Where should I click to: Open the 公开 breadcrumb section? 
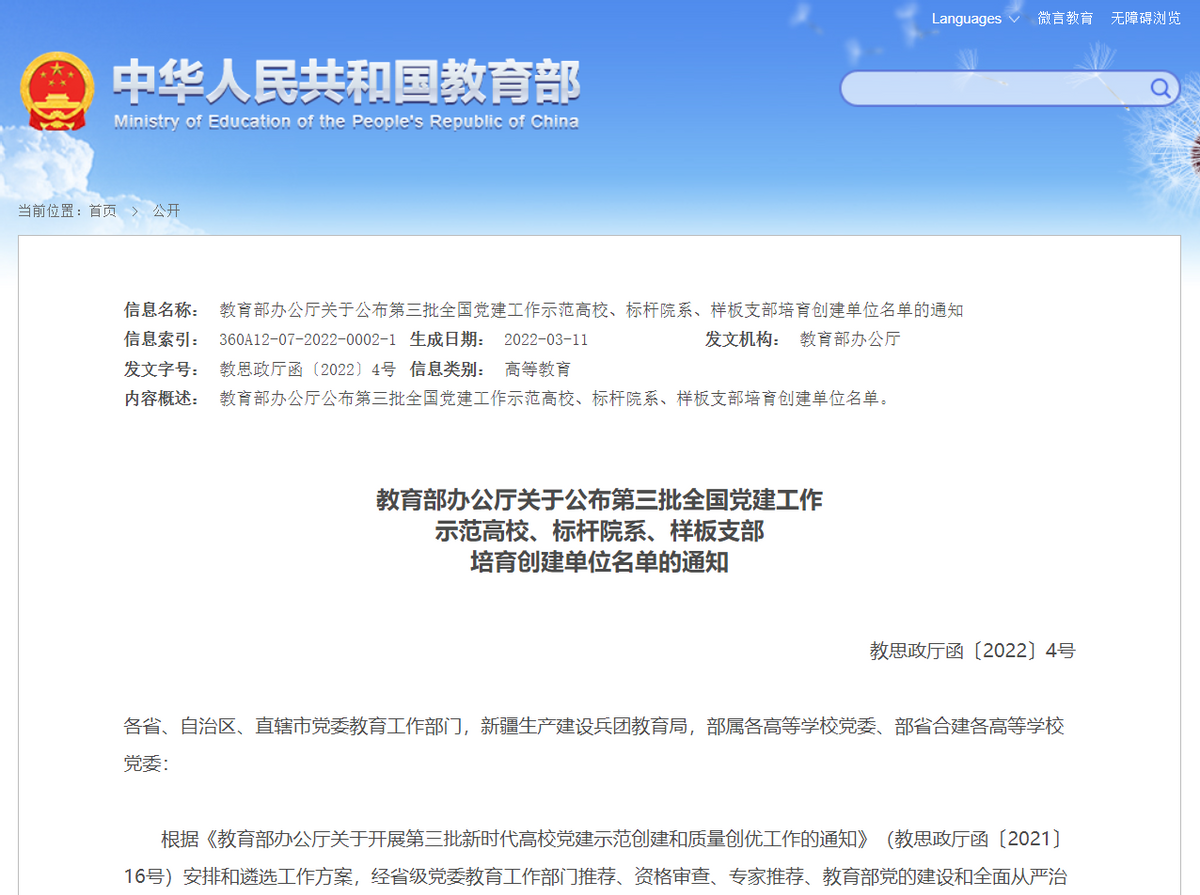(166, 211)
